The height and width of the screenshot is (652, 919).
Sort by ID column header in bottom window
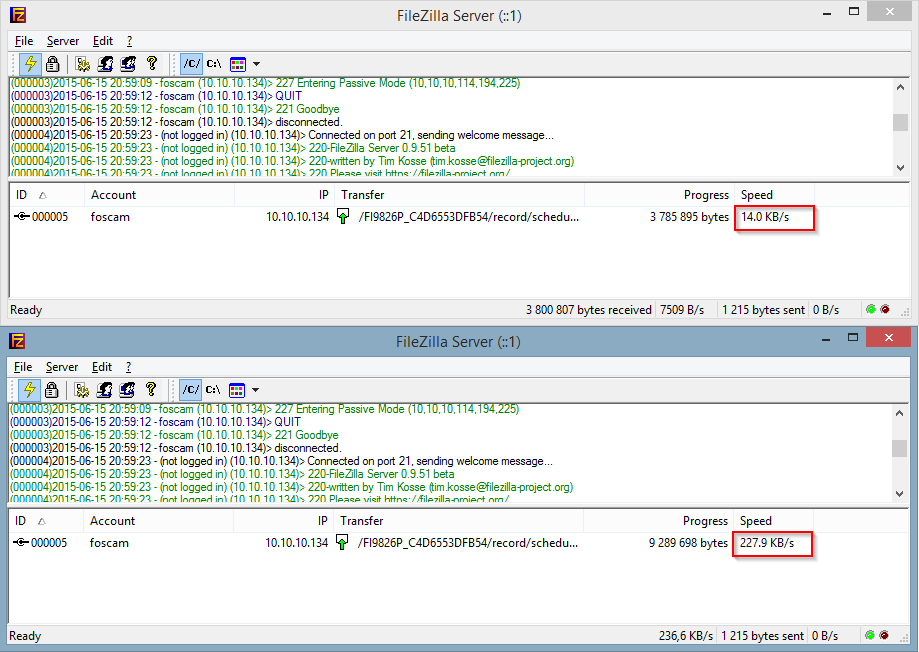click(x=46, y=521)
